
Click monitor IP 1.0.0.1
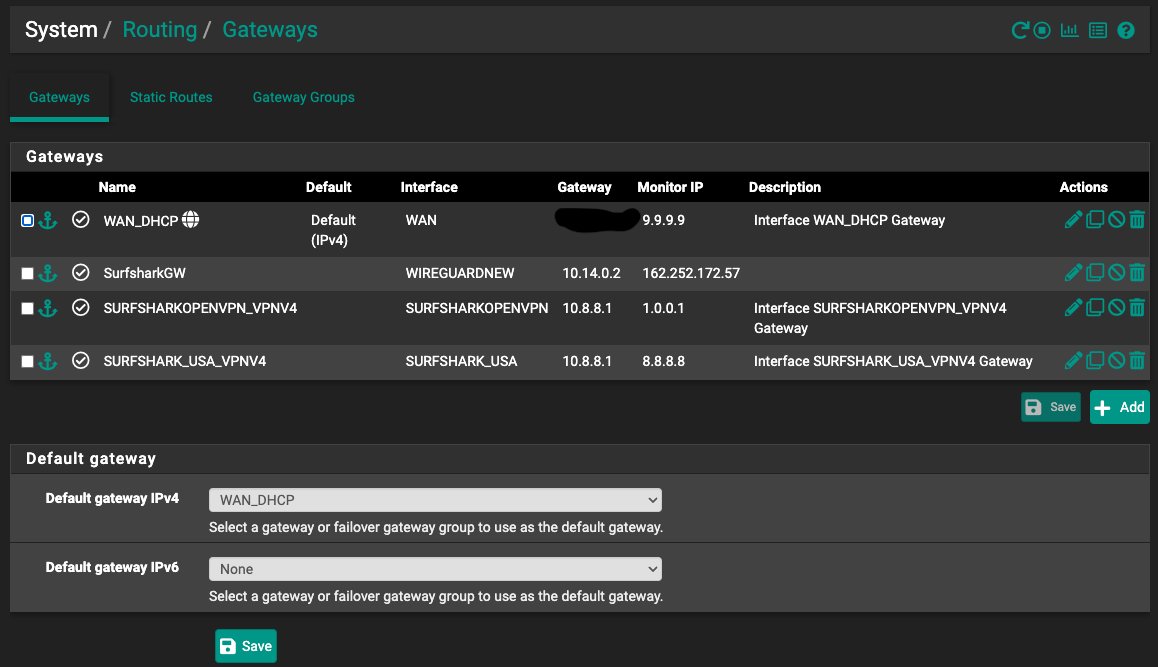pos(663,308)
